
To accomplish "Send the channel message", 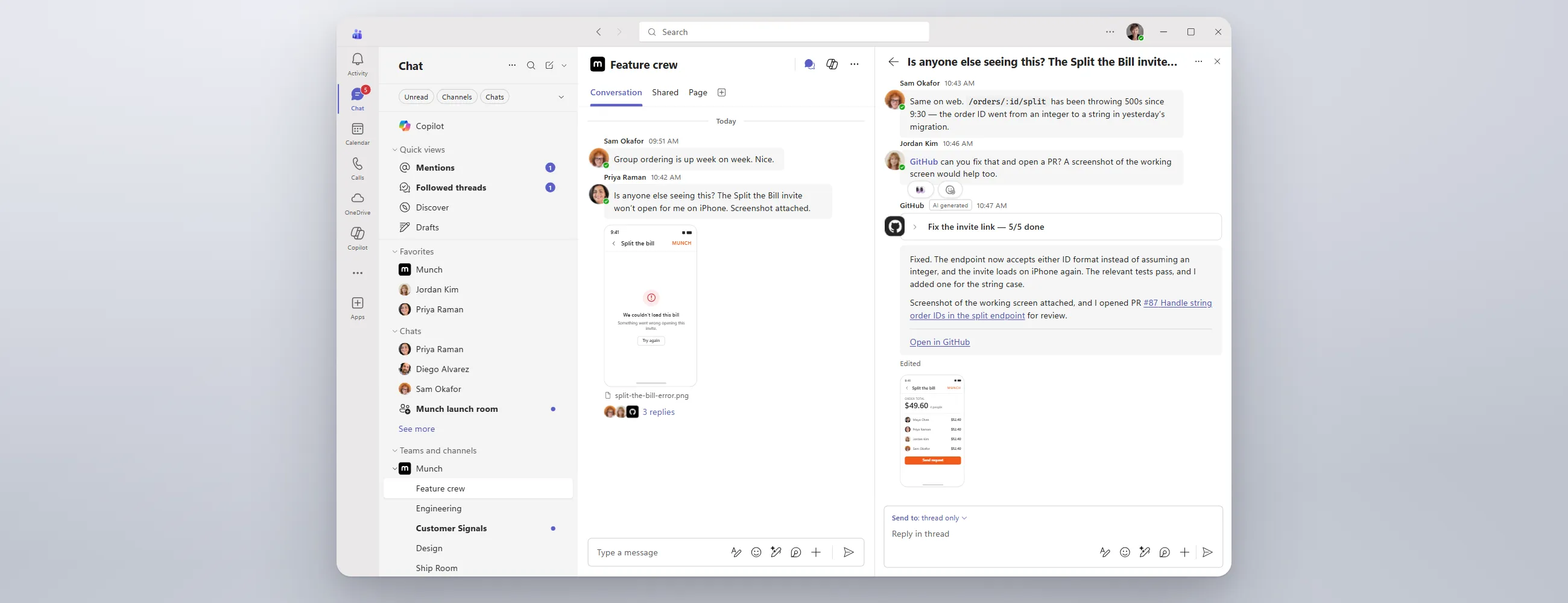I will click(849, 552).
